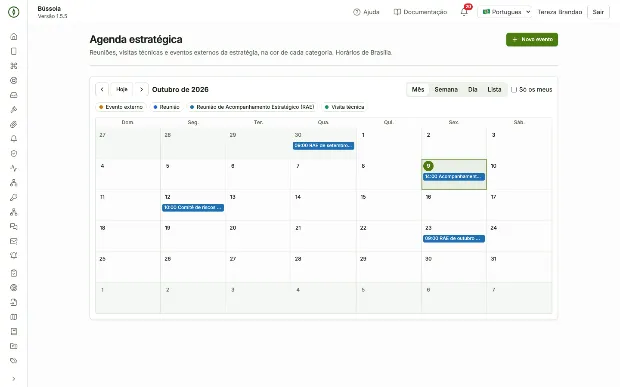The image size is (620, 387).
Task: Go to previous month with left chevron
Action: tap(102, 89)
